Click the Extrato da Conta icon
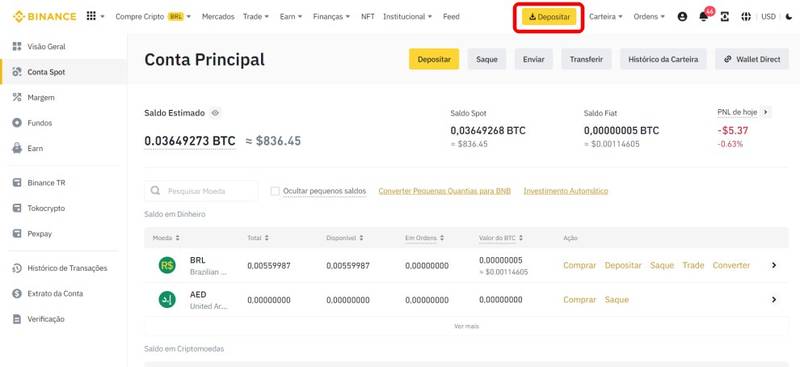Viewport: 800px width, 367px height. (17, 293)
